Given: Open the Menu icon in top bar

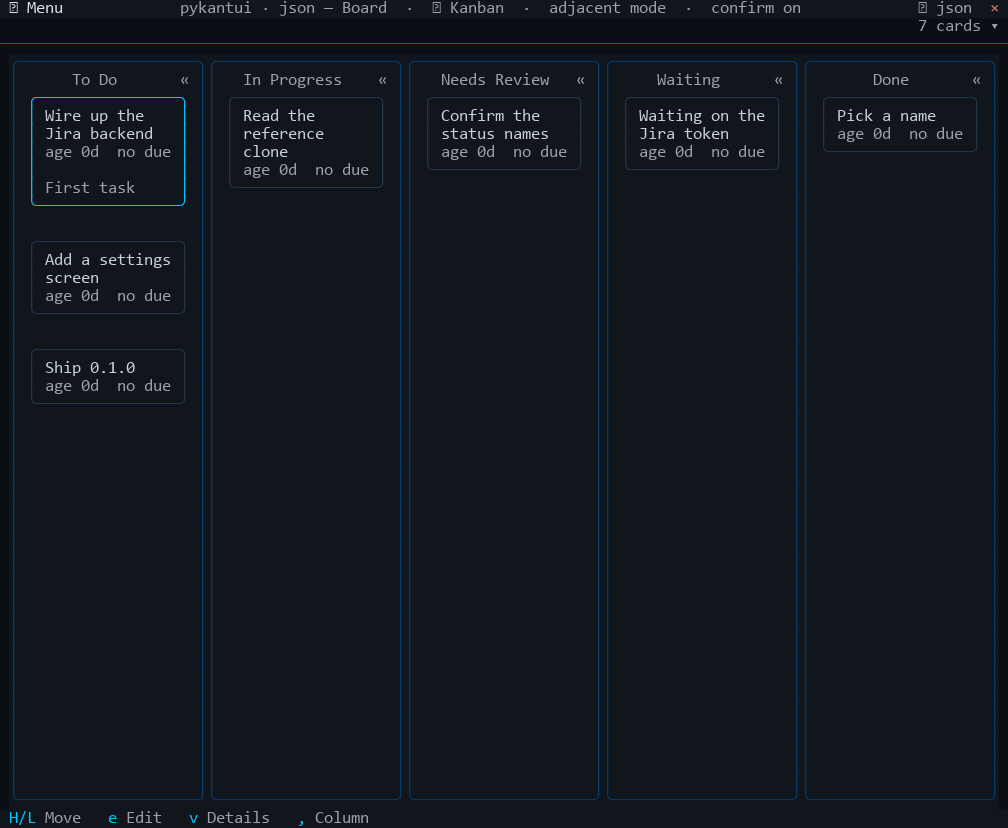Looking at the screenshot, I should coord(14,8).
